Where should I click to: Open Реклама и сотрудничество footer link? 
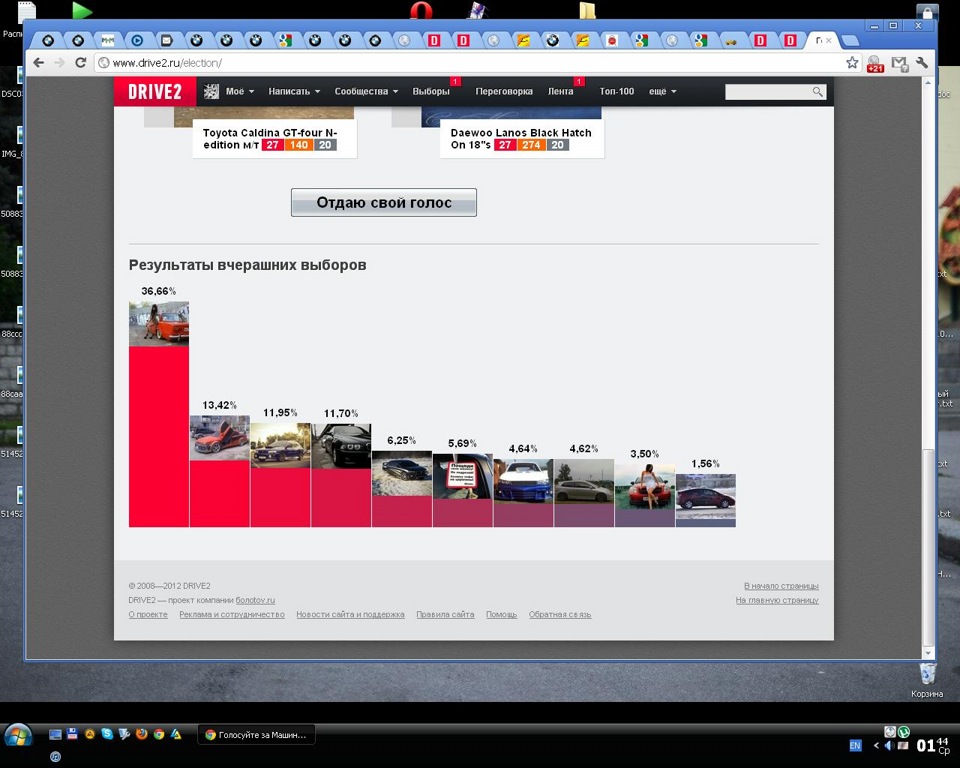(x=232, y=614)
